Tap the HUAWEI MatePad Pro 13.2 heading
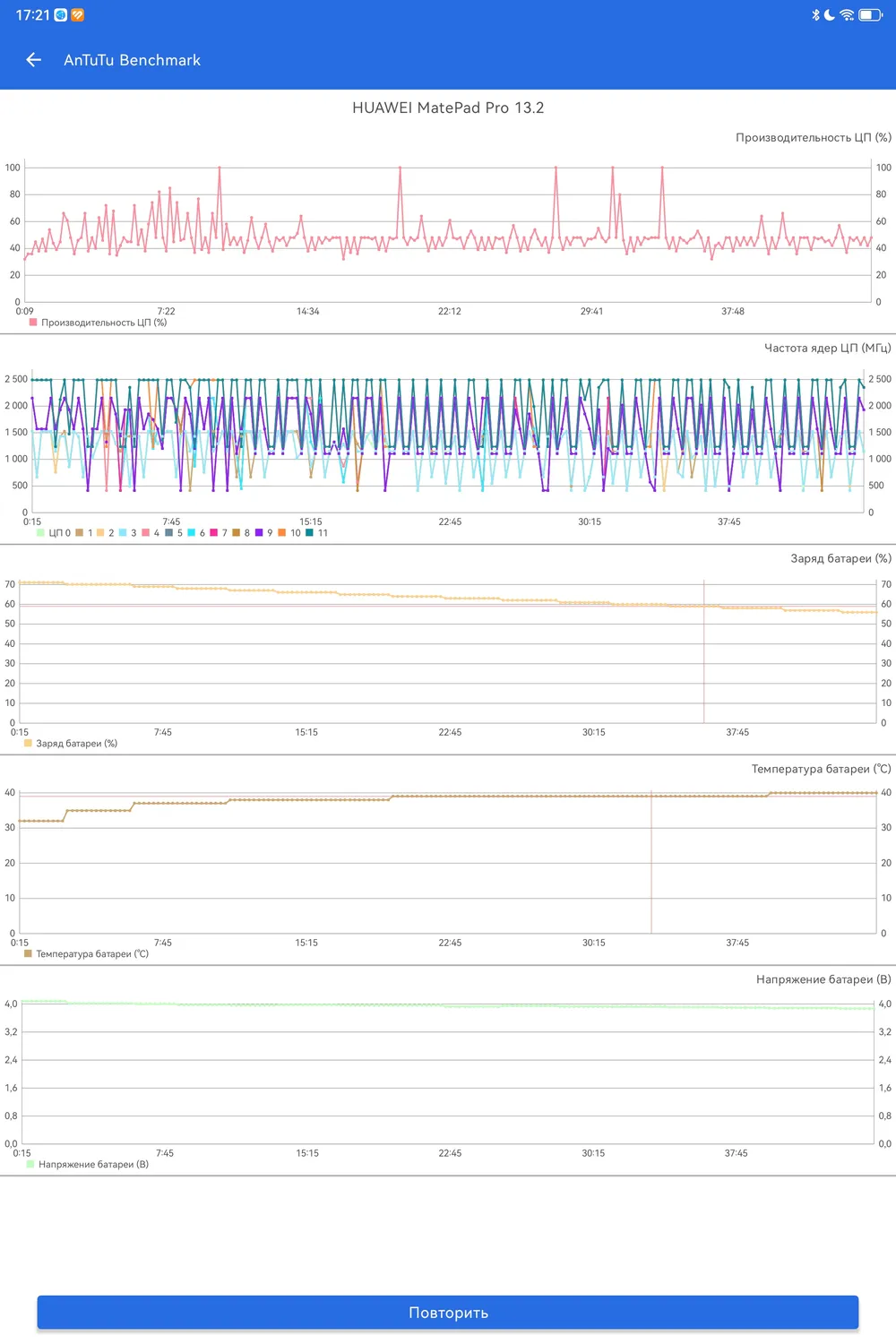The width and height of the screenshot is (896, 1344). tap(448, 108)
